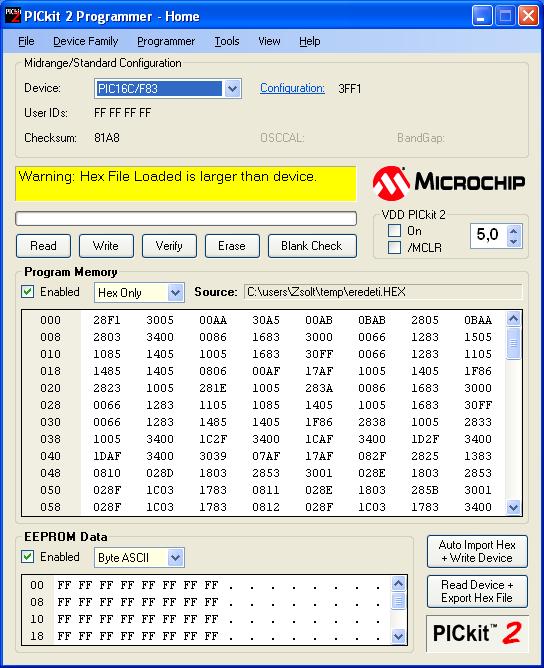This screenshot has height=668, width=544.
Task: Click address label 038 in Program Memory
Action: pyautogui.click(x=50, y=439)
